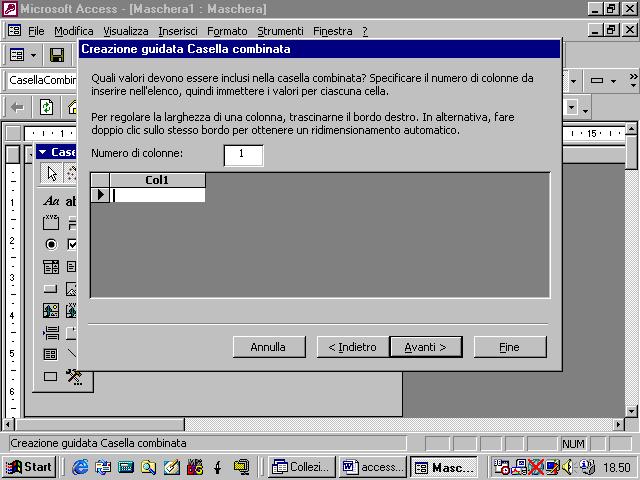Expand the toolbox title dropdown arrow
Viewport: 640px width, 480px height.
(42, 152)
